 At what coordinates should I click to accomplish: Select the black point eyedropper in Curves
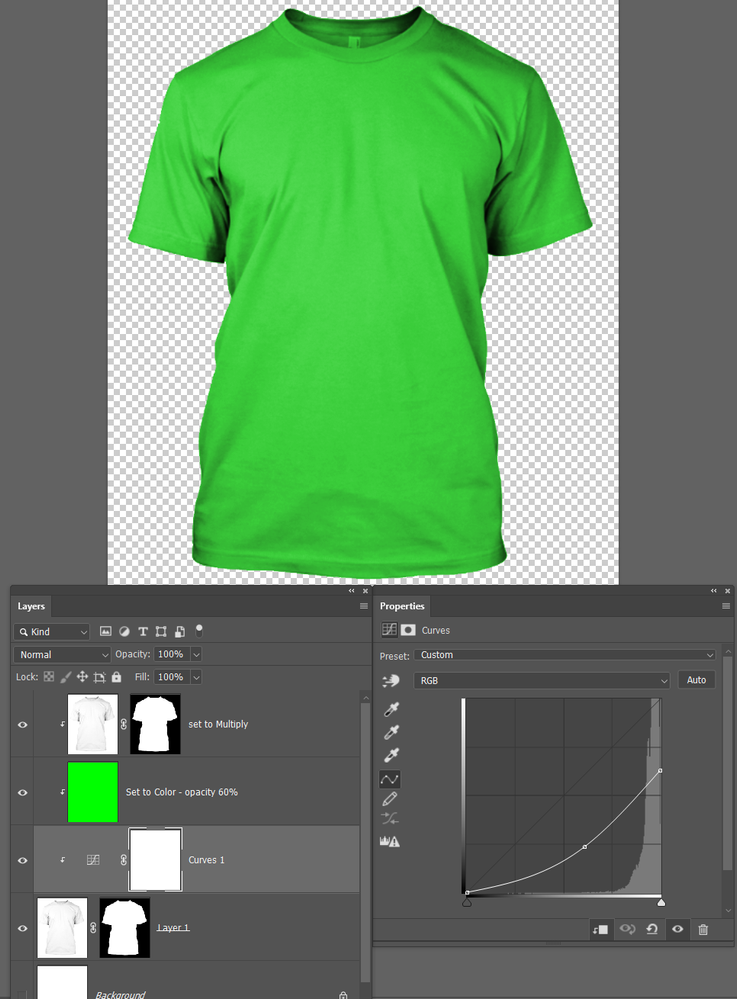pyautogui.click(x=391, y=709)
